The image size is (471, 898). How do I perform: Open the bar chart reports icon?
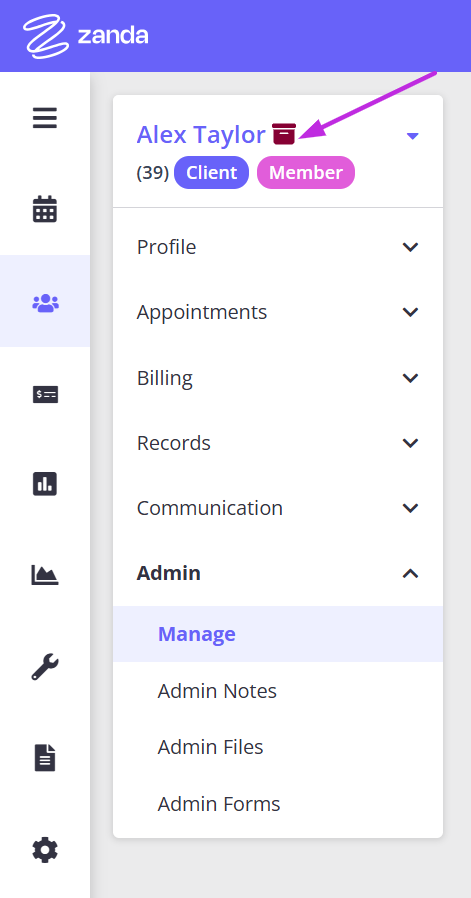tap(45, 484)
